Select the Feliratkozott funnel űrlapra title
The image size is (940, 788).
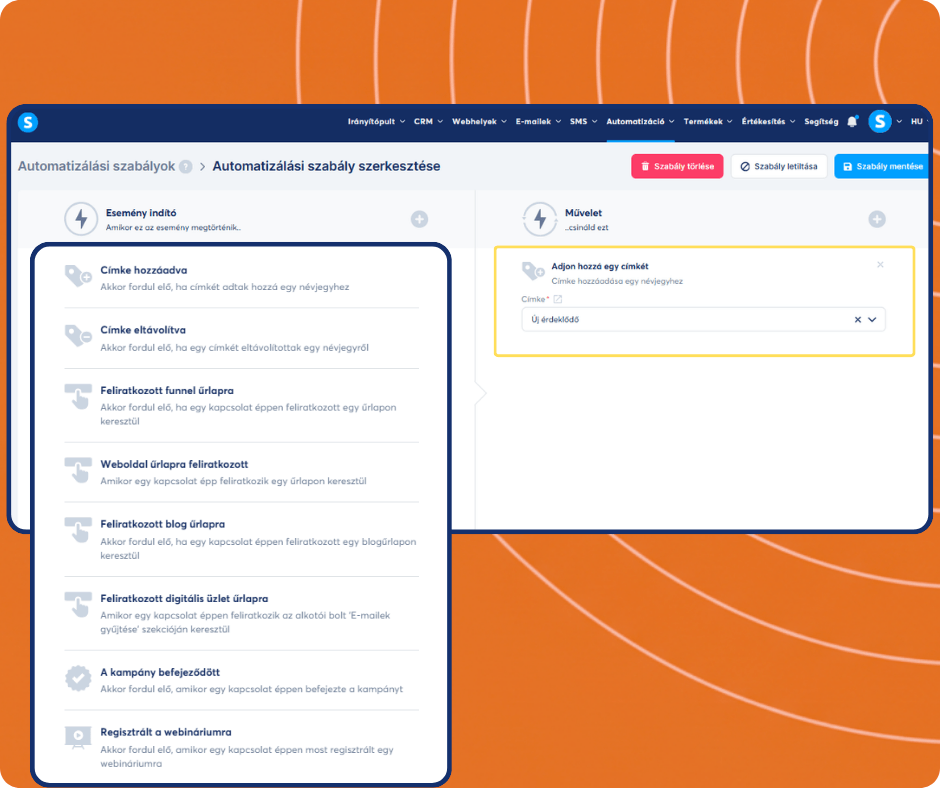tap(167, 390)
